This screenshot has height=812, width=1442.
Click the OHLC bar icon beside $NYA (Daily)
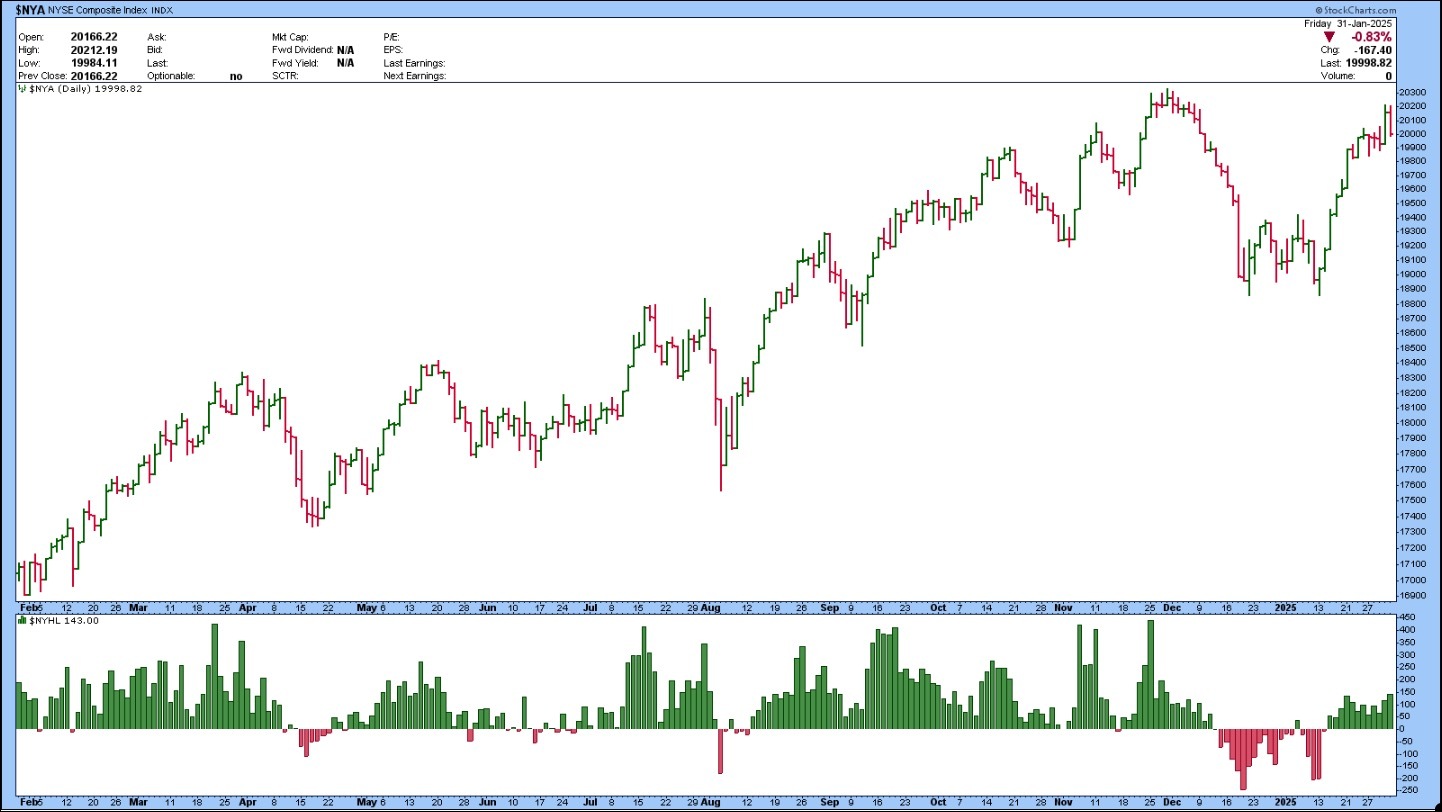(x=23, y=89)
